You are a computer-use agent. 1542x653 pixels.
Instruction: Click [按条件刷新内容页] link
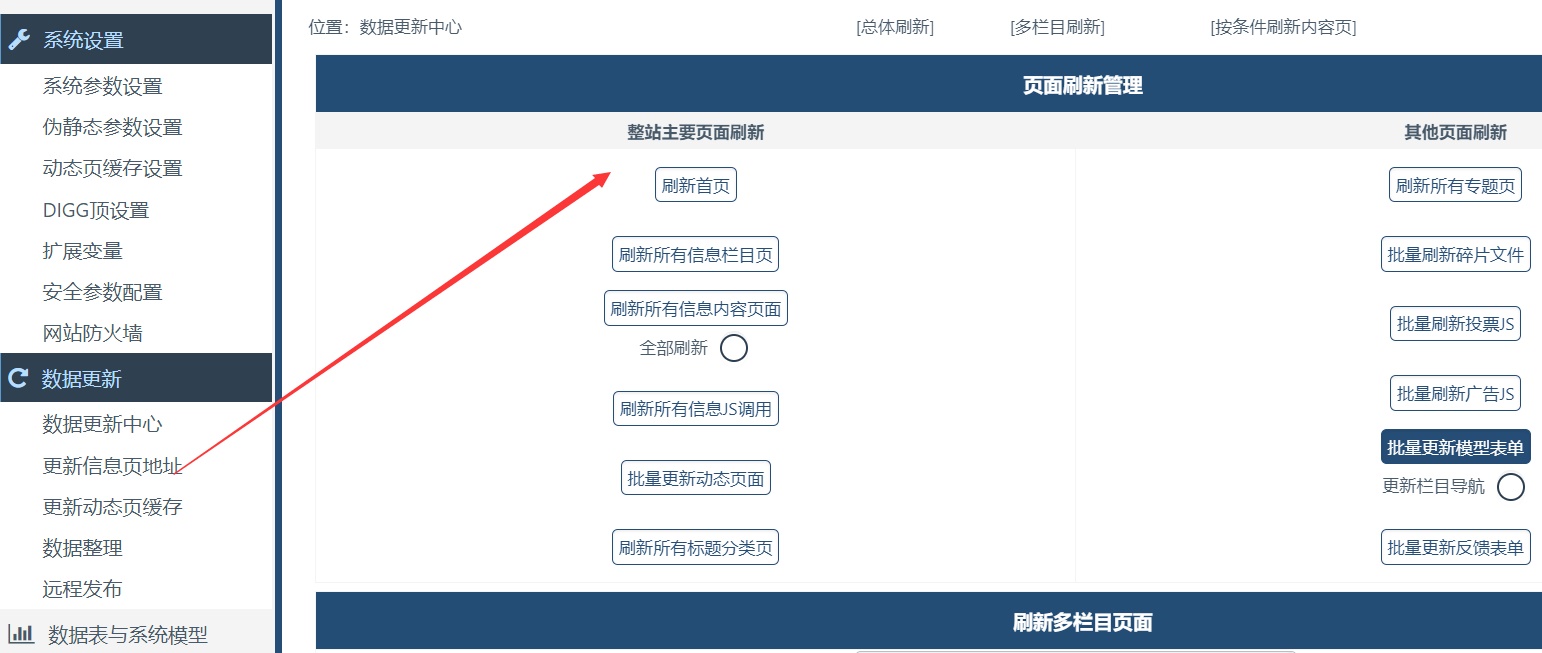coord(1283,28)
